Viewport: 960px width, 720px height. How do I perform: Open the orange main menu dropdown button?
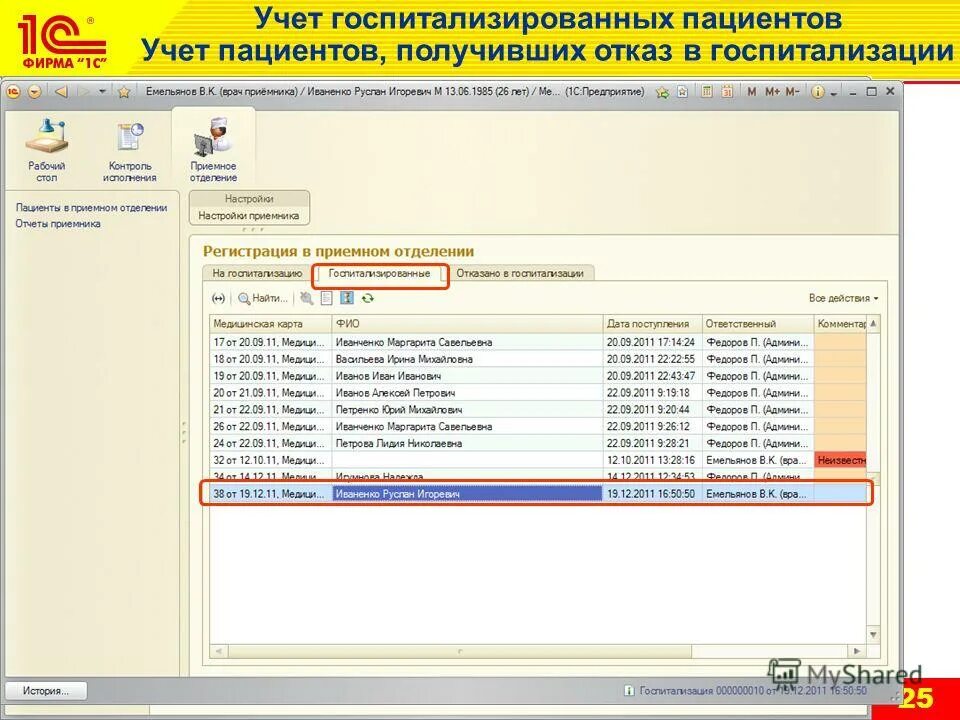coord(35,92)
